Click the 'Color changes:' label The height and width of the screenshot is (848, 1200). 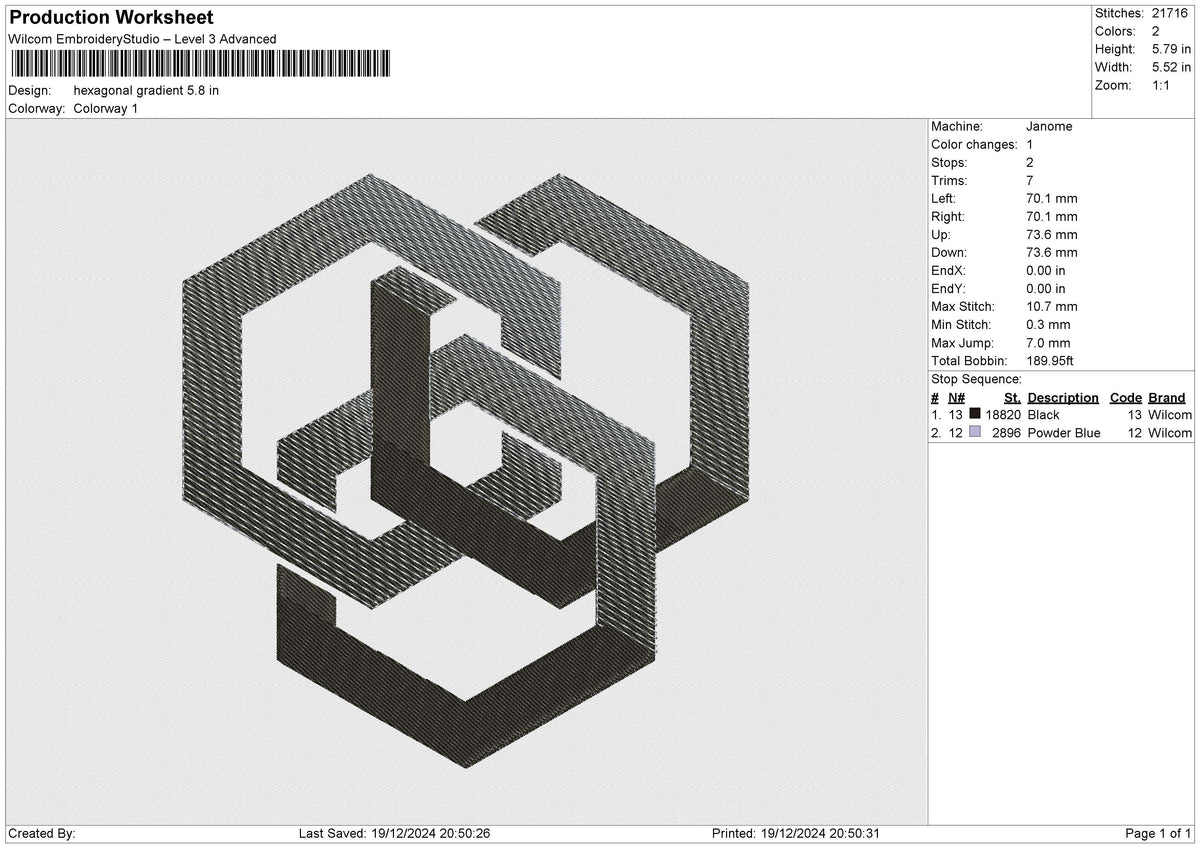974,145
